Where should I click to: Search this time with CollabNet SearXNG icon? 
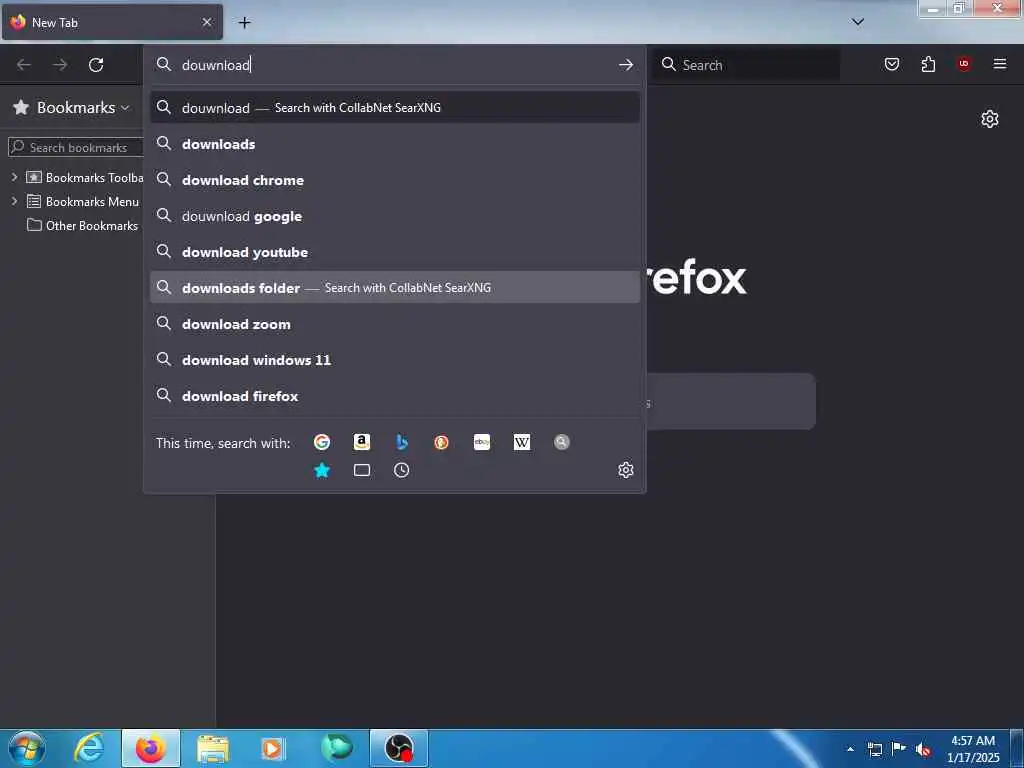562,442
